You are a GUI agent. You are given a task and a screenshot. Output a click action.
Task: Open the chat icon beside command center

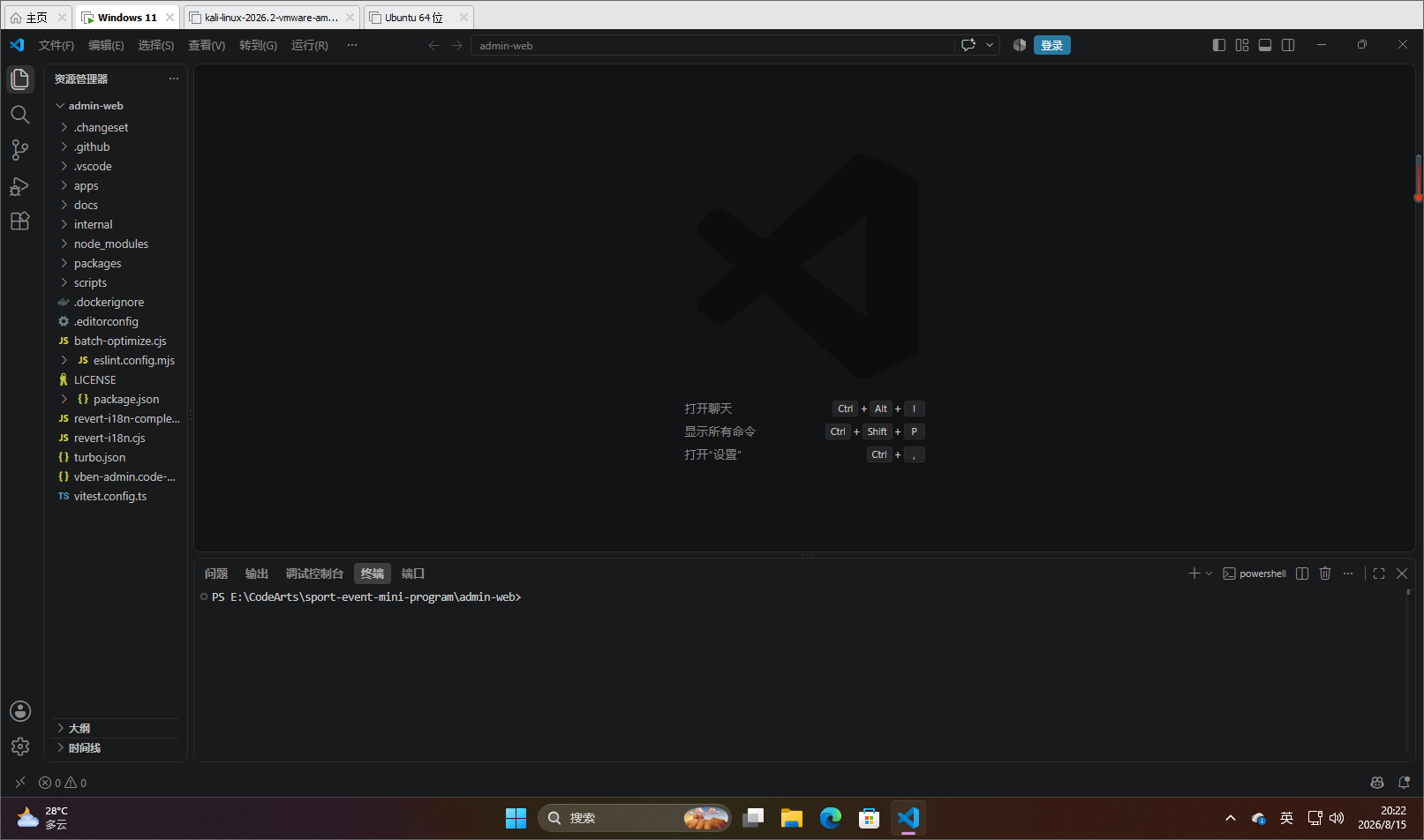tap(968, 45)
